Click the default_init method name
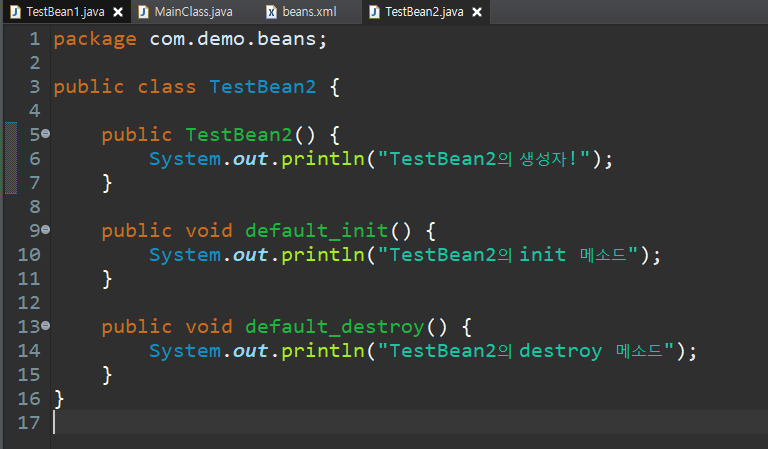 point(317,231)
